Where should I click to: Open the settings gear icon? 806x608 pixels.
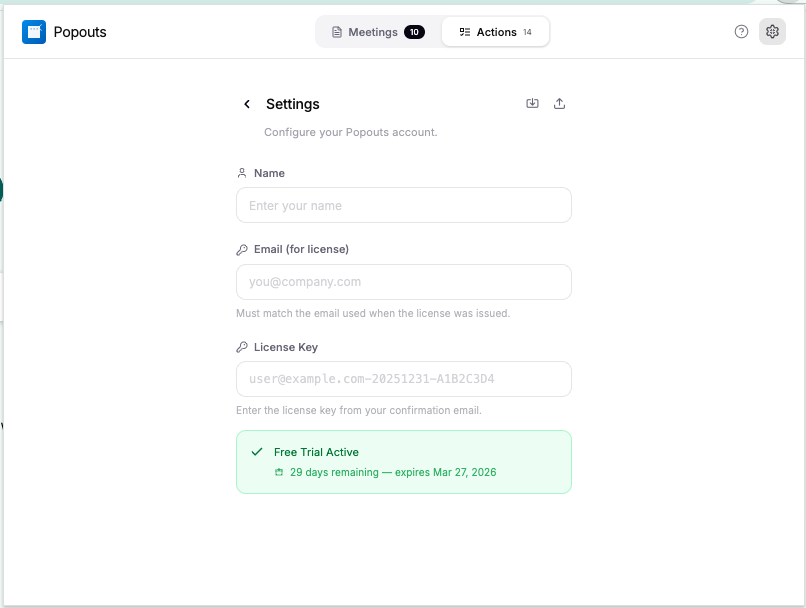771,31
